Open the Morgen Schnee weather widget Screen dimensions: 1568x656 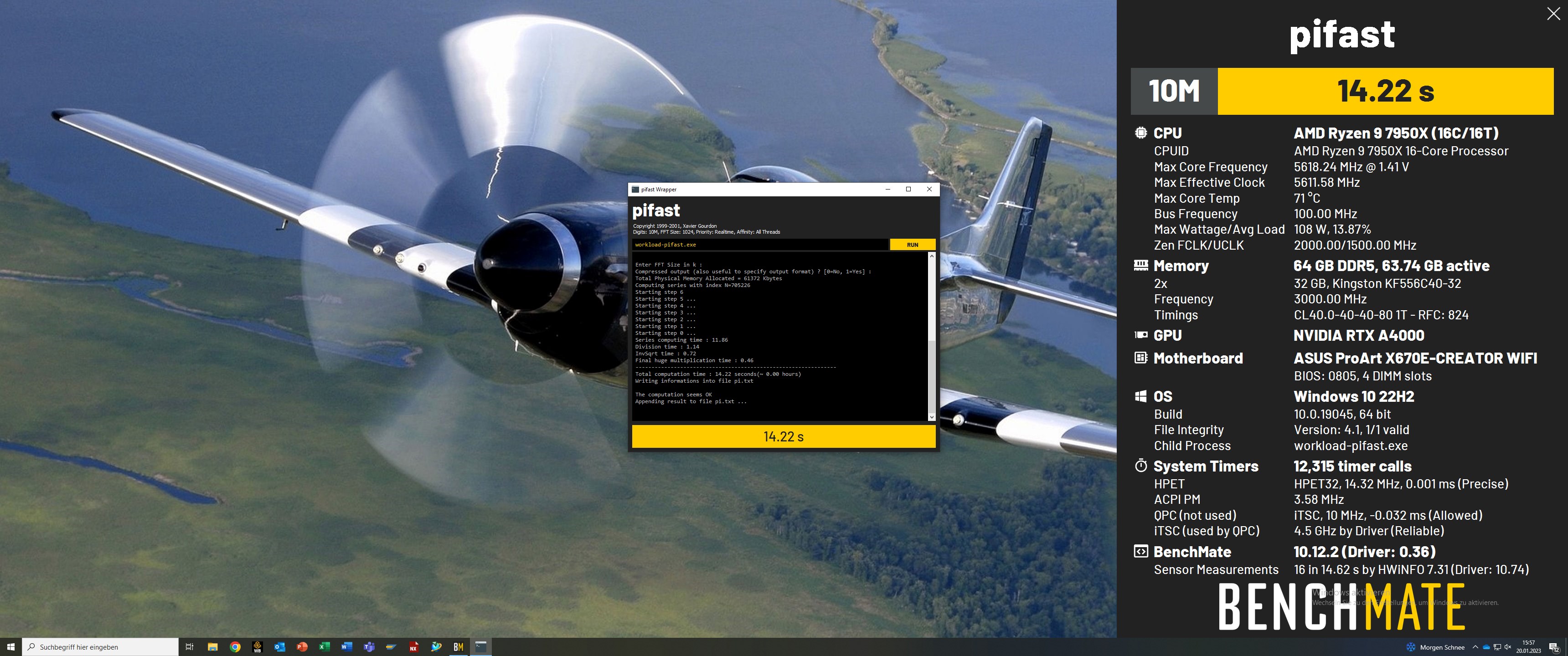pyautogui.click(x=1435, y=647)
